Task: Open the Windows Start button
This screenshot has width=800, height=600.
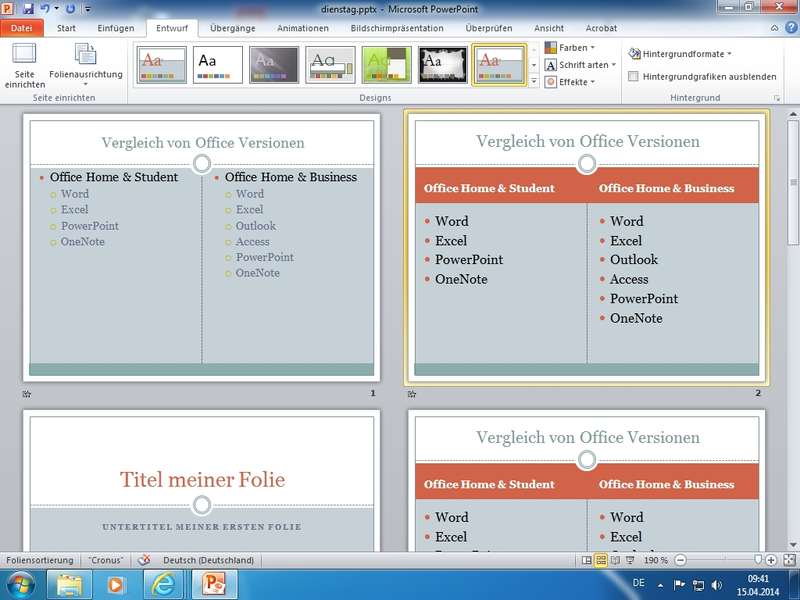Action: [20, 585]
